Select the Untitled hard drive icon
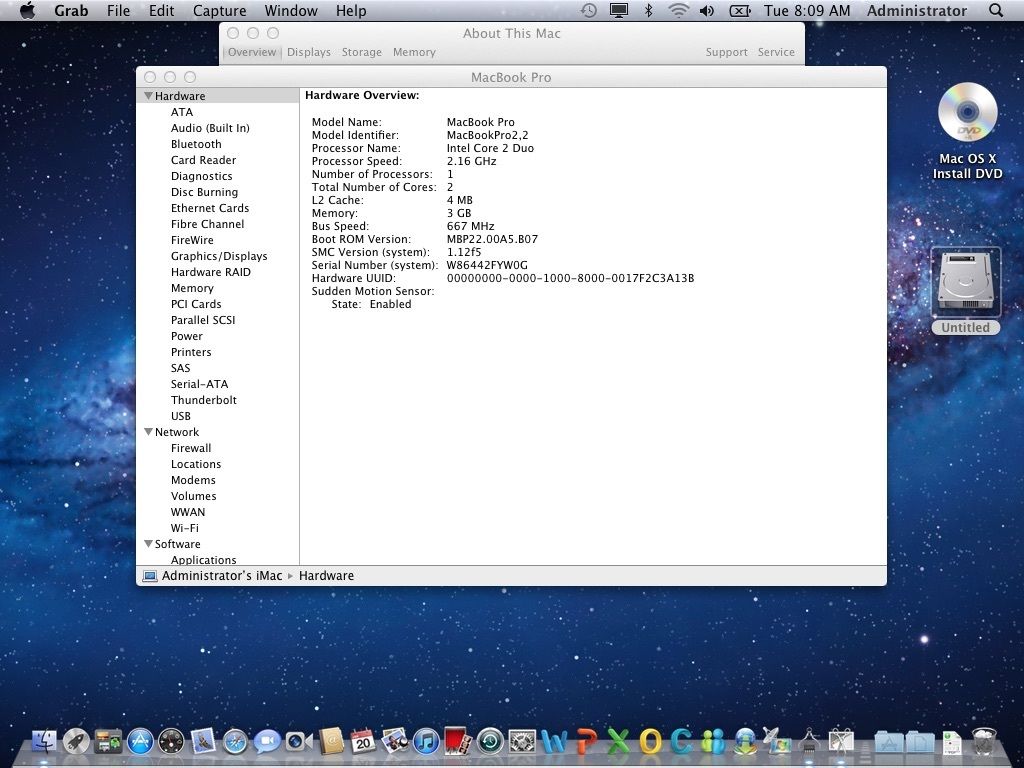This screenshot has width=1024, height=768. (x=966, y=283)
